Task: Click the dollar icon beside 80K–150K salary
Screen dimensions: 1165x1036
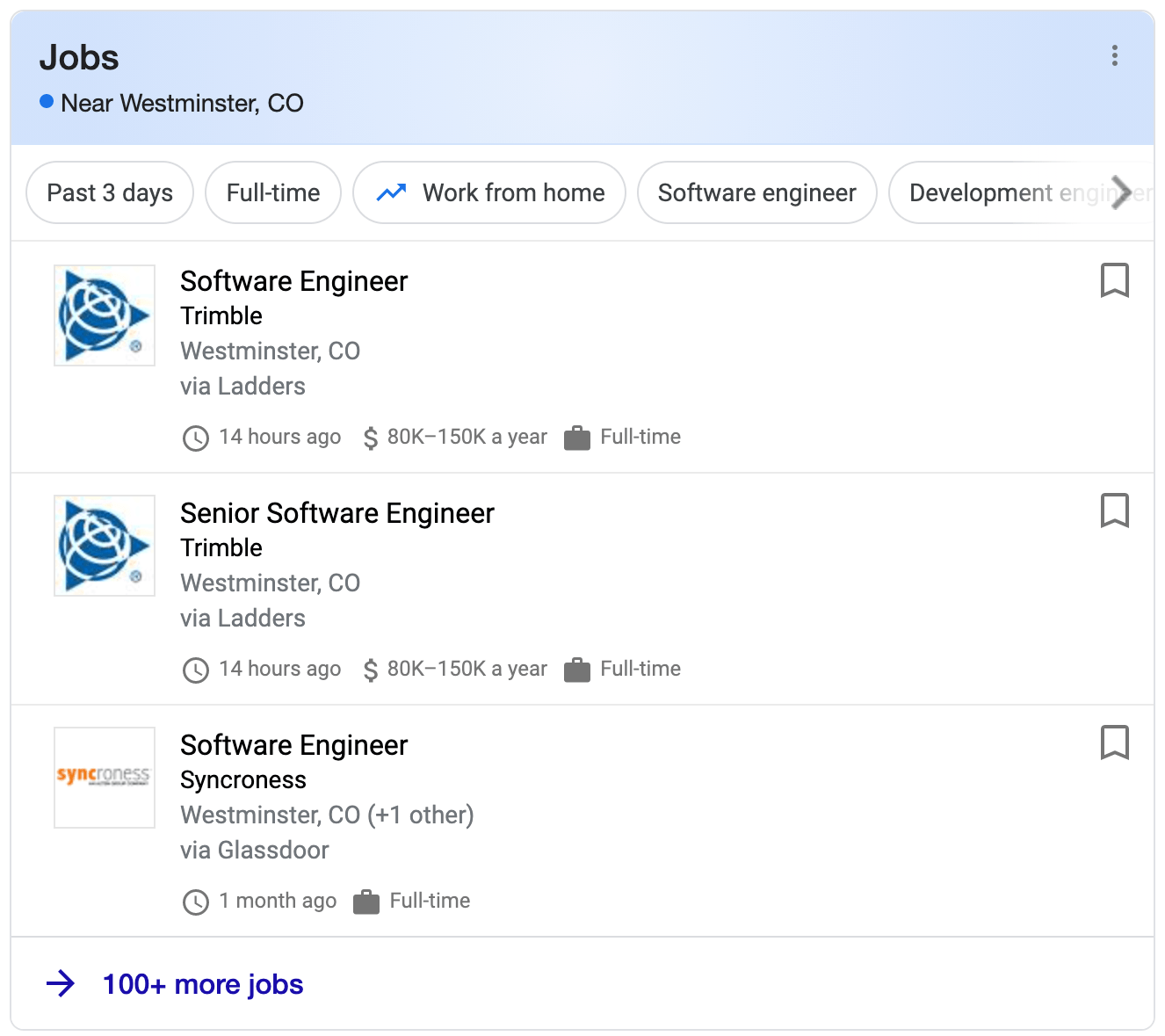Action: 369,437
